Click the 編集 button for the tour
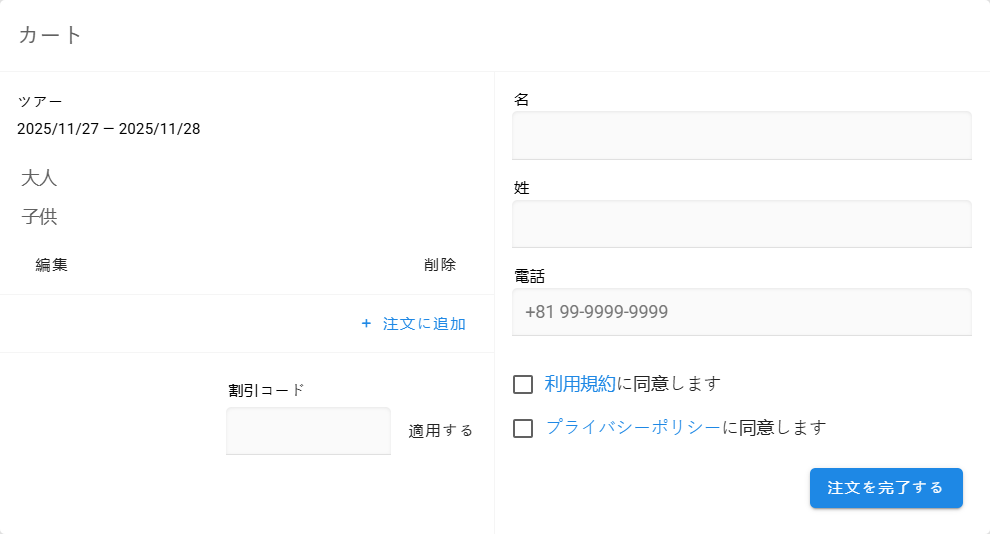990x534 pixels. pos(52,265)
